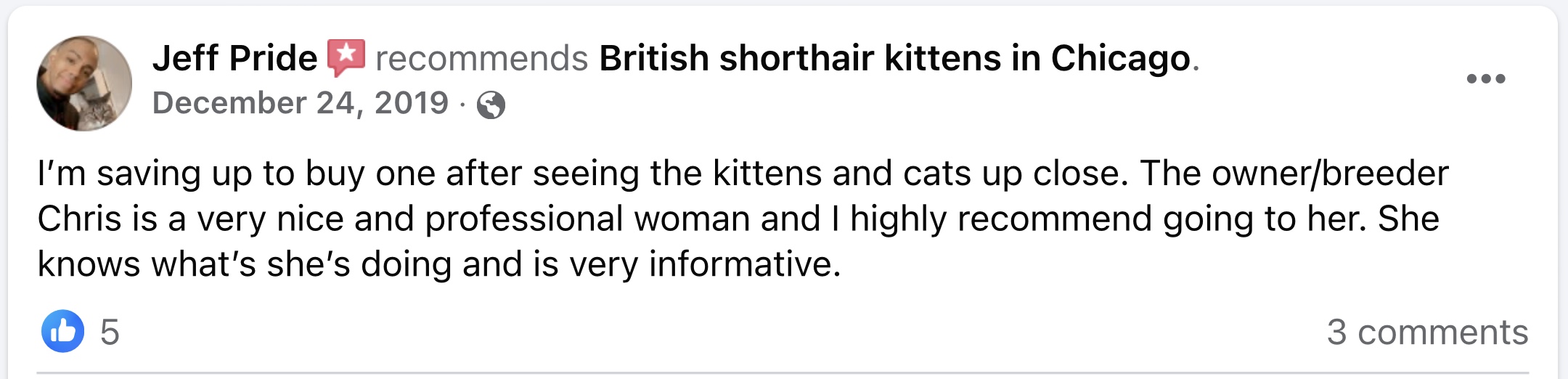The image size is (1568, 379).
Task: Click the word "recommends" in the header
Action: [x=481, y=58]
